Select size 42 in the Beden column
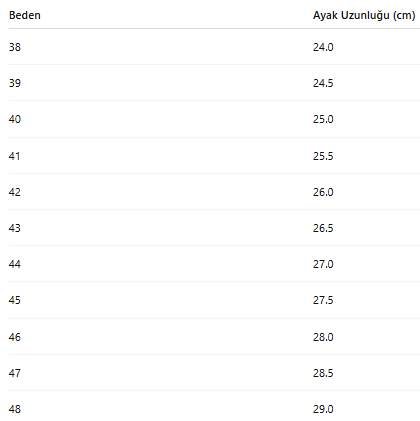420x421 pixels. (x=15, y=192)
